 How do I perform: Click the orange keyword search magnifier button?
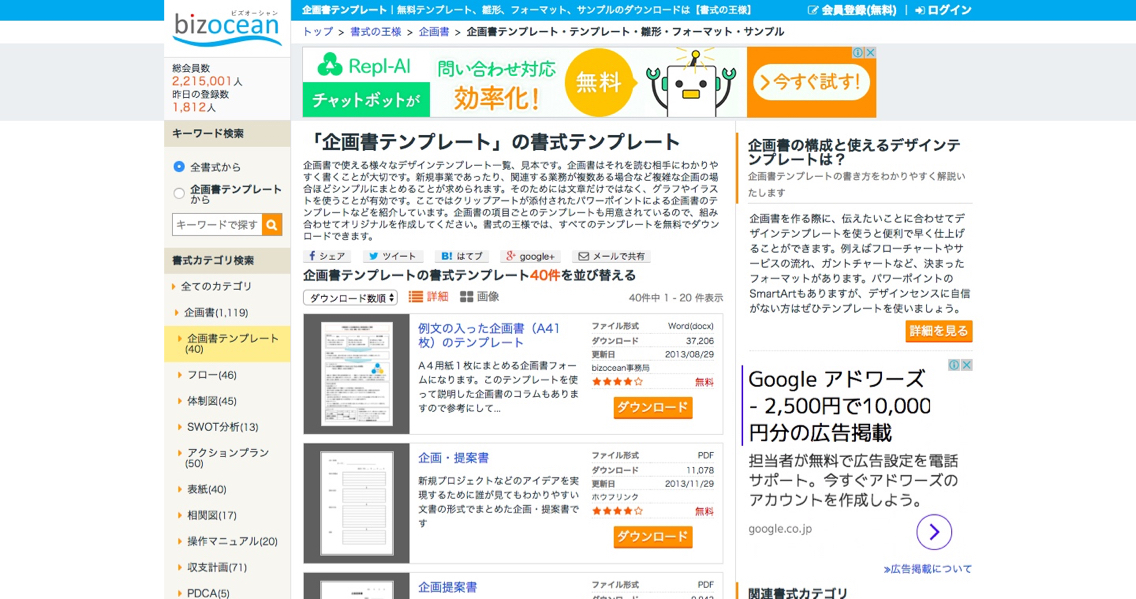coord(272,225)
